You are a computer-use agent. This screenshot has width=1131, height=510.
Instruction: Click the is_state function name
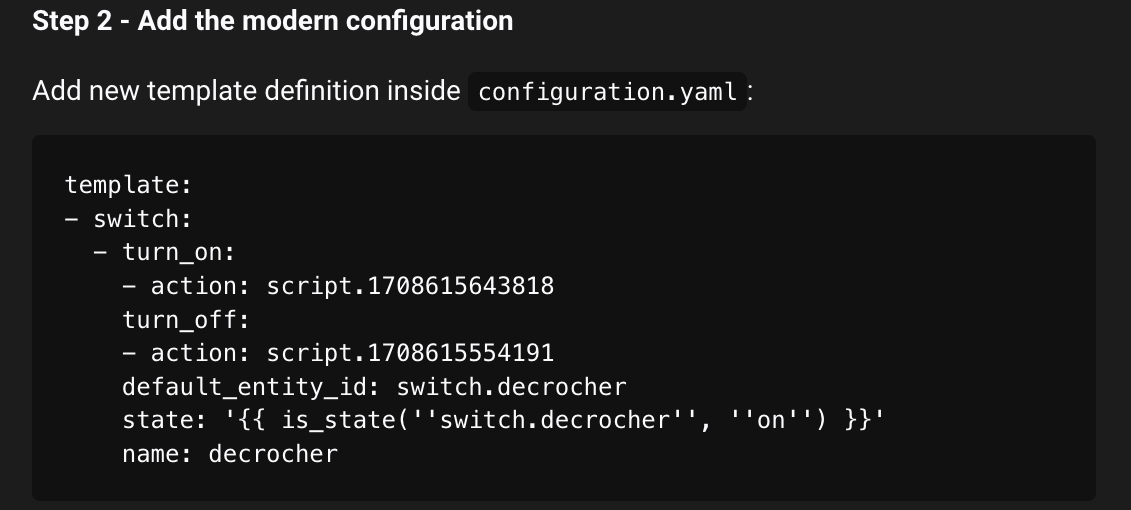[x=338, y=420]
